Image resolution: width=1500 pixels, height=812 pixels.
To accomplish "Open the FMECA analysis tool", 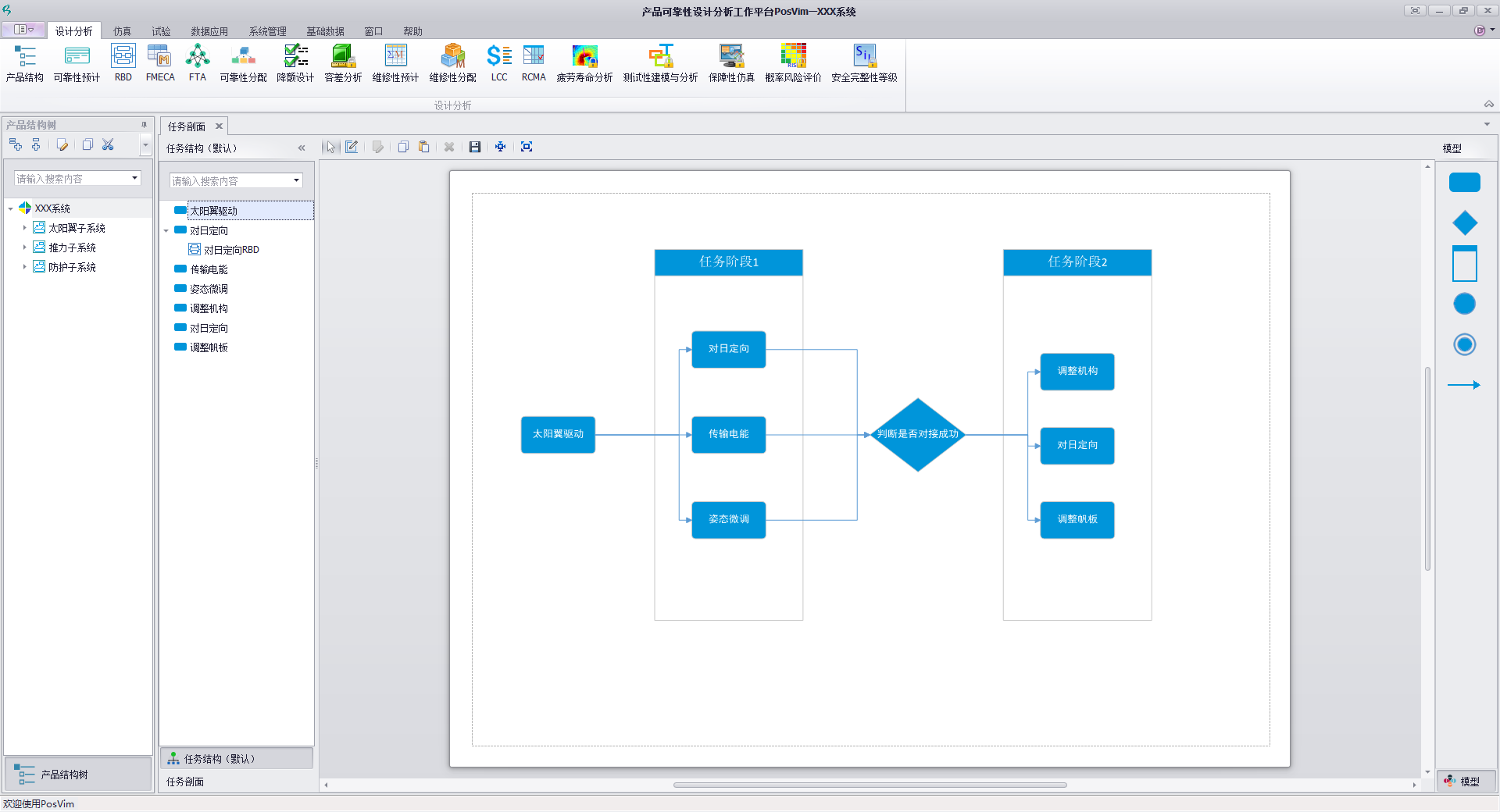I will 160,63.
